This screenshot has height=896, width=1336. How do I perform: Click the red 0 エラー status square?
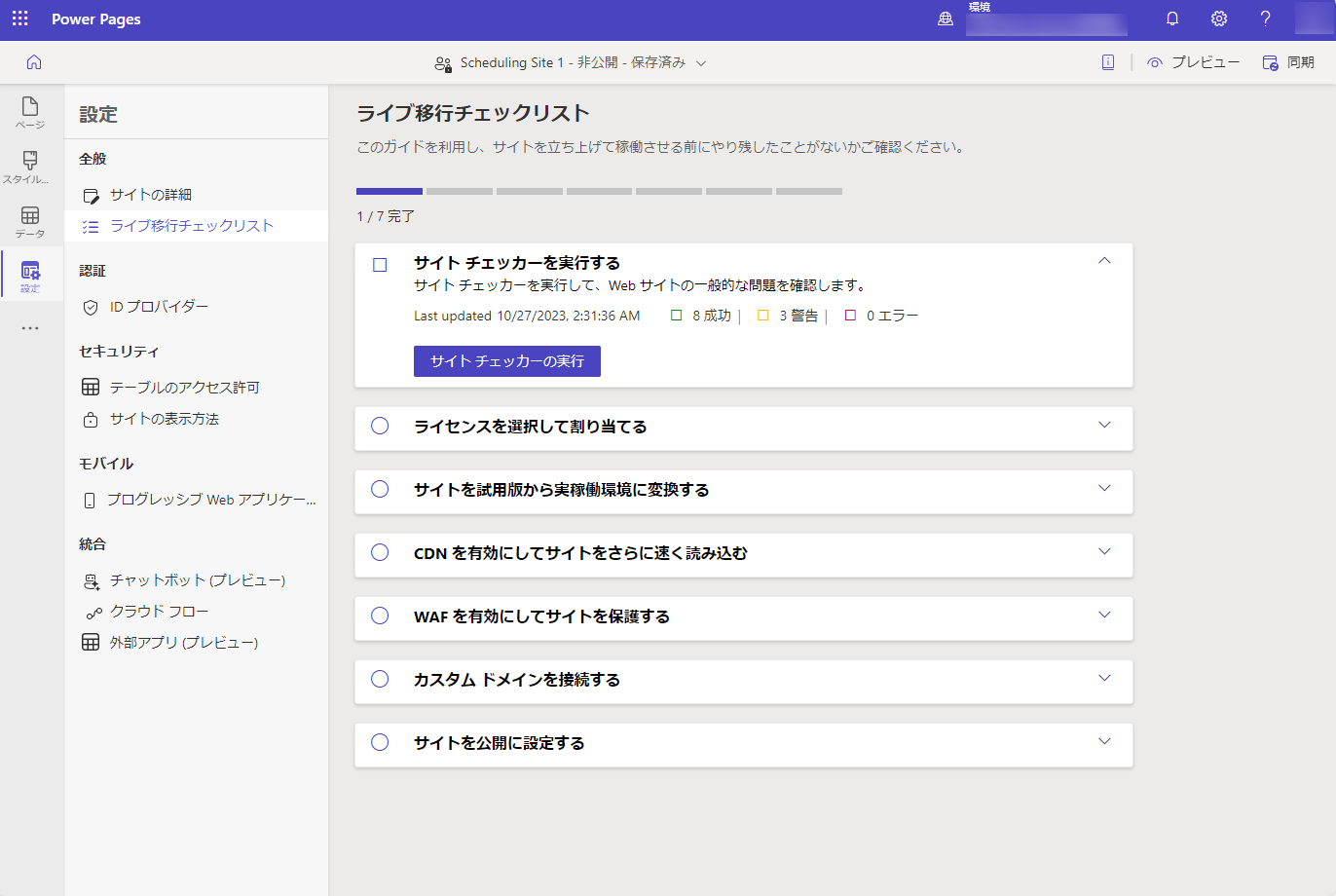pos(850,316)
